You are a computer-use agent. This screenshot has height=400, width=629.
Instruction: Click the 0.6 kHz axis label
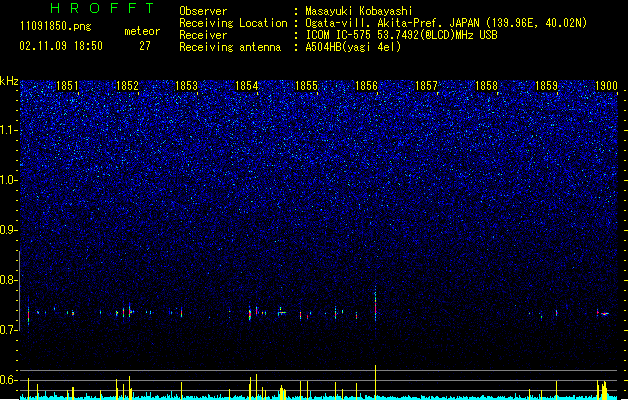pos(9,380)
